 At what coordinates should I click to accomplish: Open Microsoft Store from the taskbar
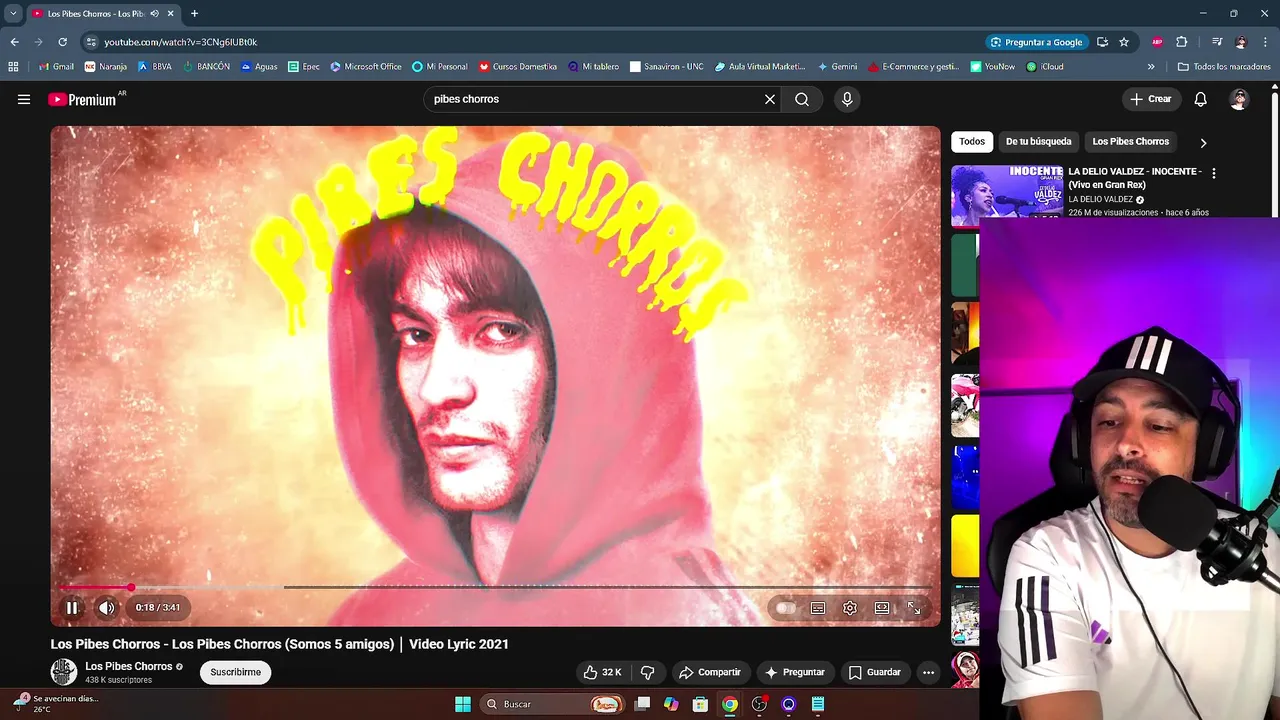(x=700, y=704)
